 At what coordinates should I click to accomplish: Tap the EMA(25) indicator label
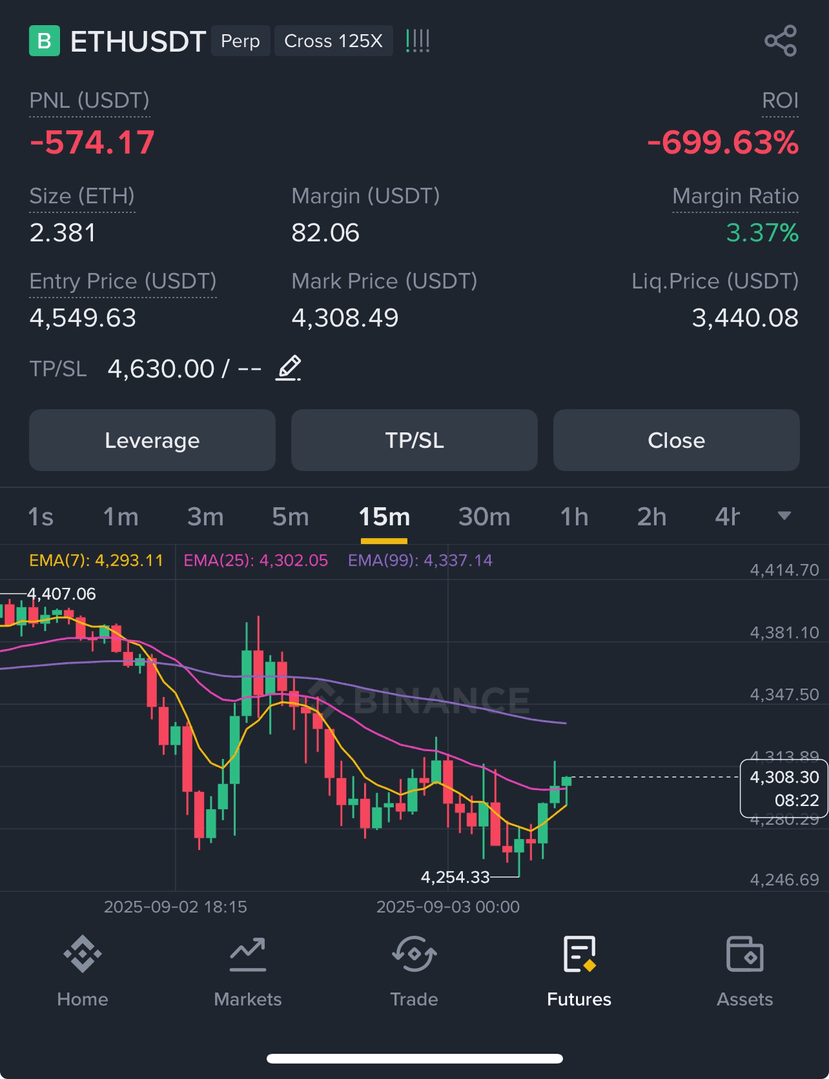tap(256, 560)
